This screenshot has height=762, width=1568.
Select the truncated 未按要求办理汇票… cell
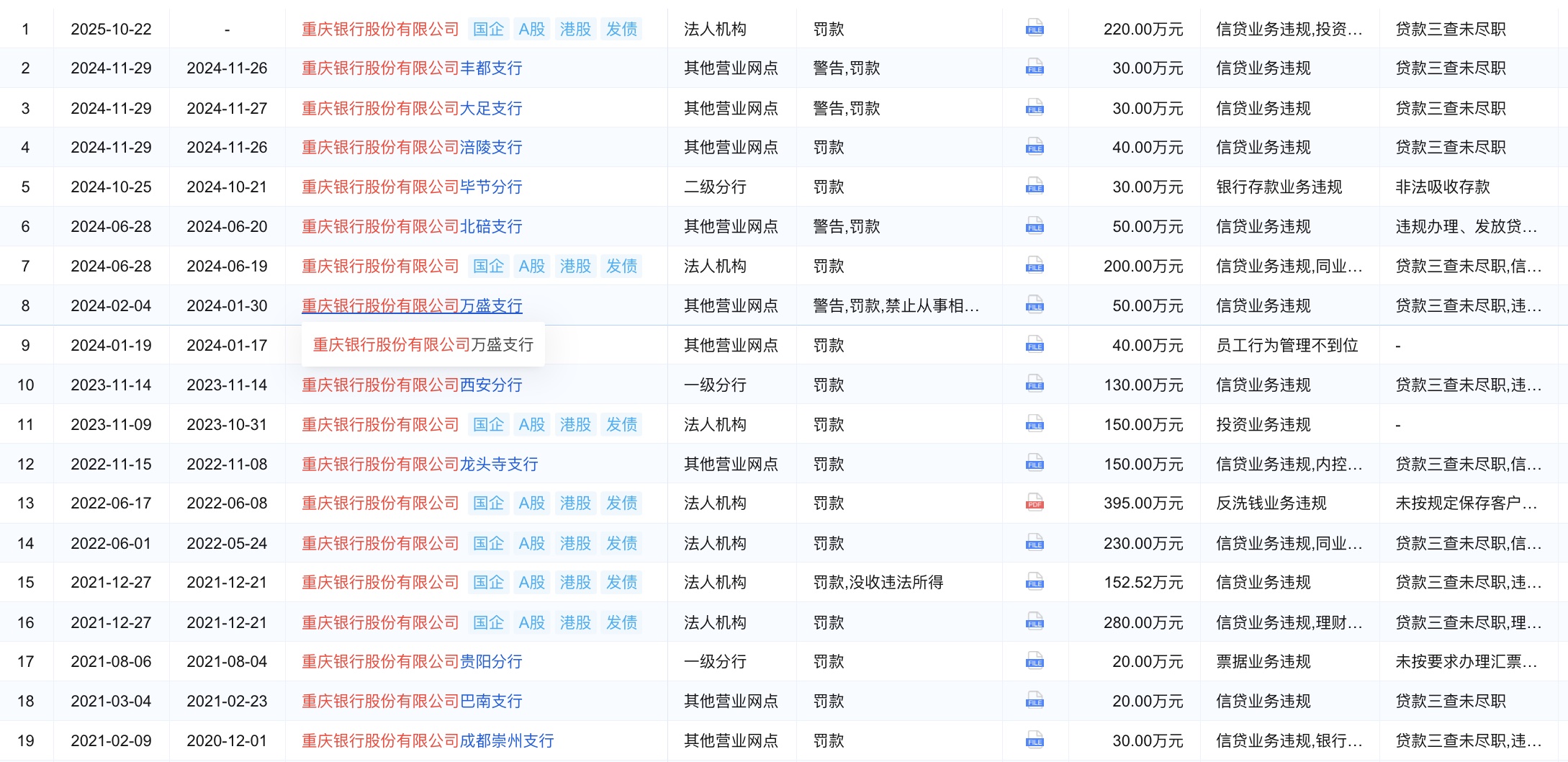pos(1466,661)
